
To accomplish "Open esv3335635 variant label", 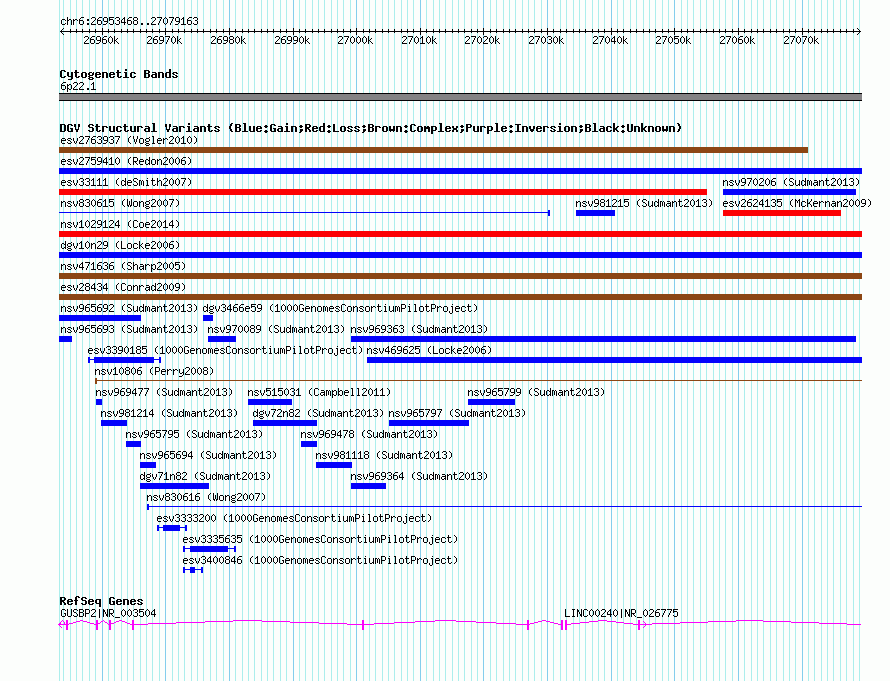I will 320,539.
